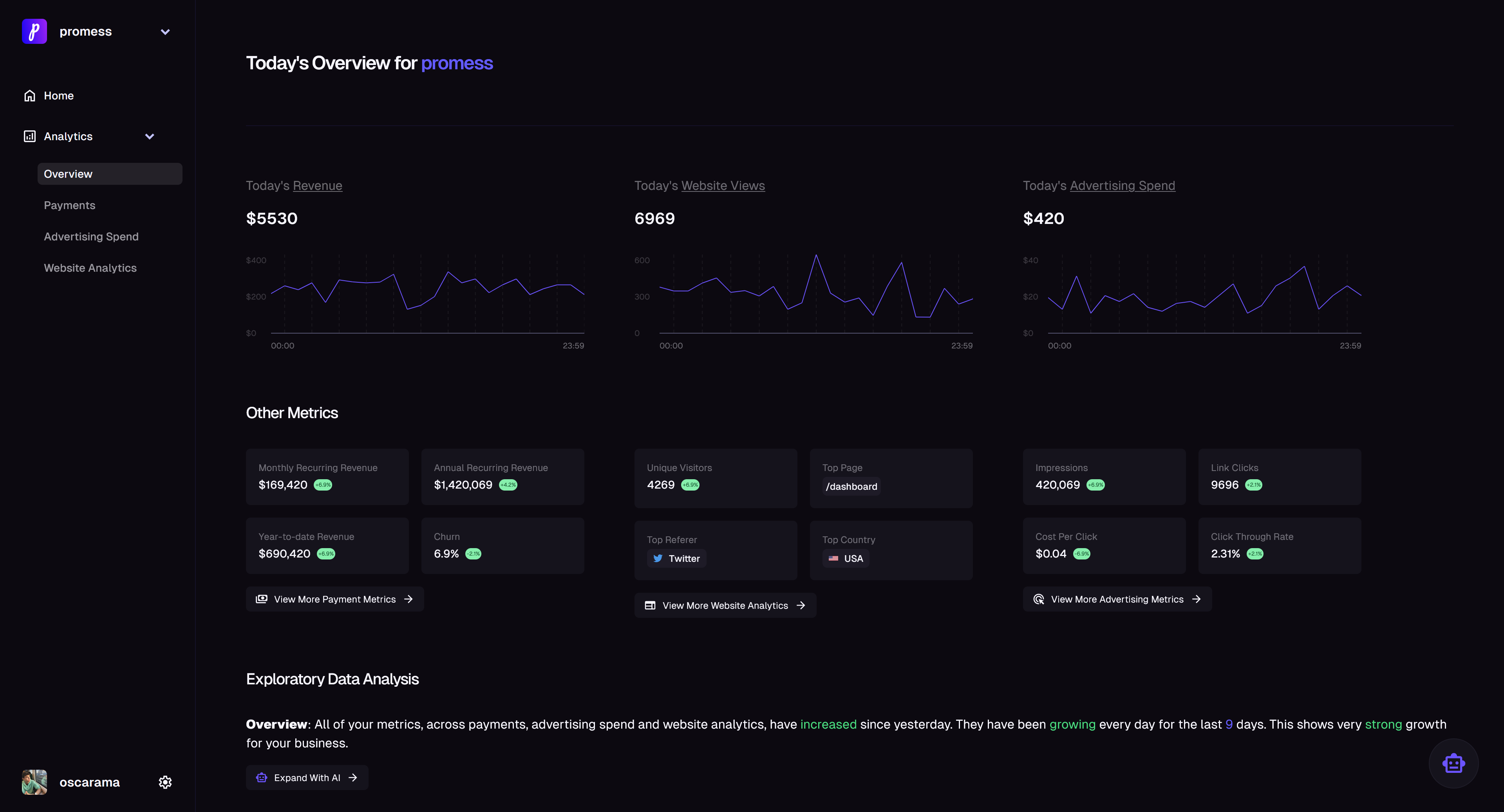The height and width of the screenshot is (812, 1504).
Task: Open the settings gear icon
Action: 165,782
